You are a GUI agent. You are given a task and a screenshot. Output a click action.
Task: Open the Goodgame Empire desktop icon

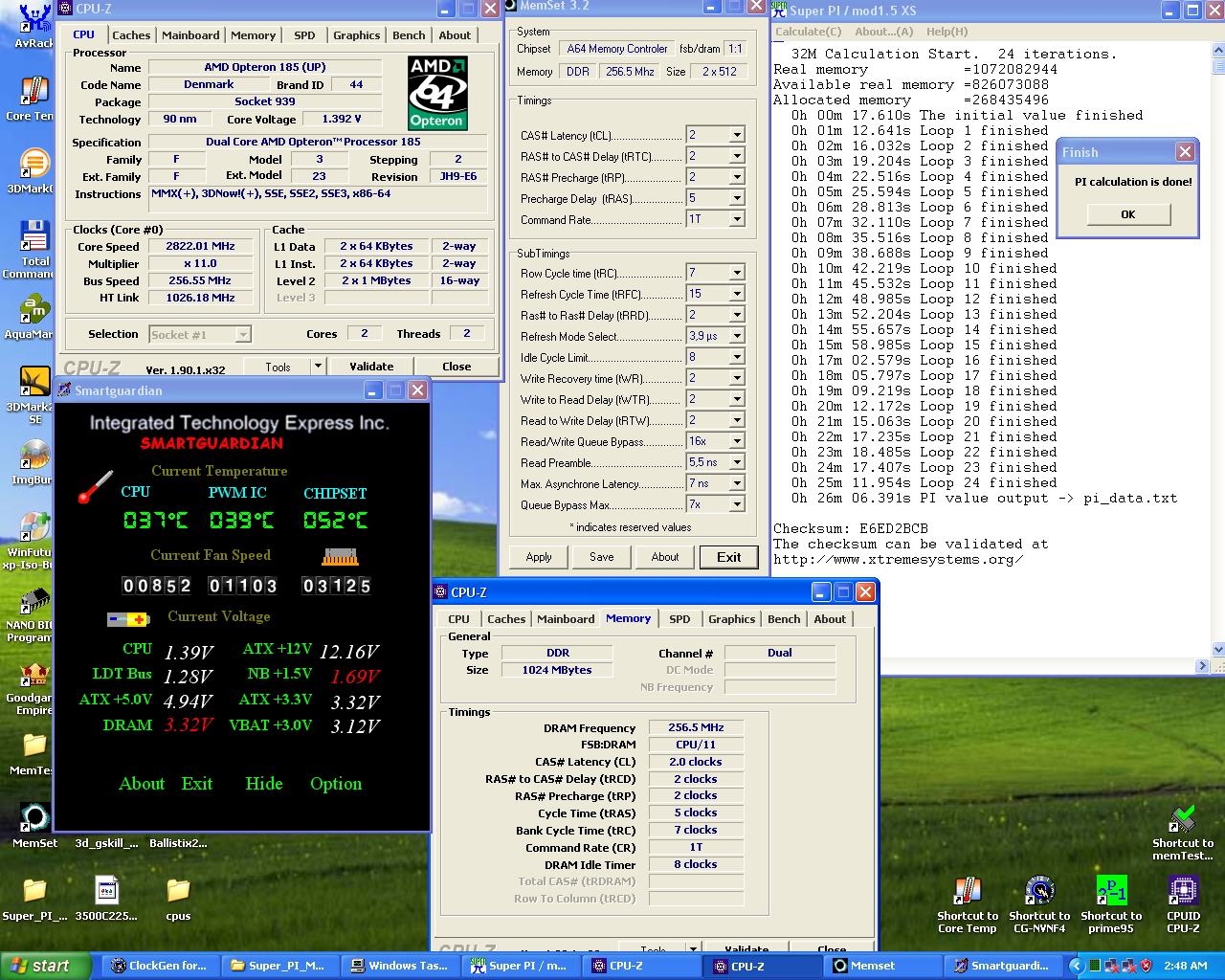pyautogui.click(x=34, y=674)
